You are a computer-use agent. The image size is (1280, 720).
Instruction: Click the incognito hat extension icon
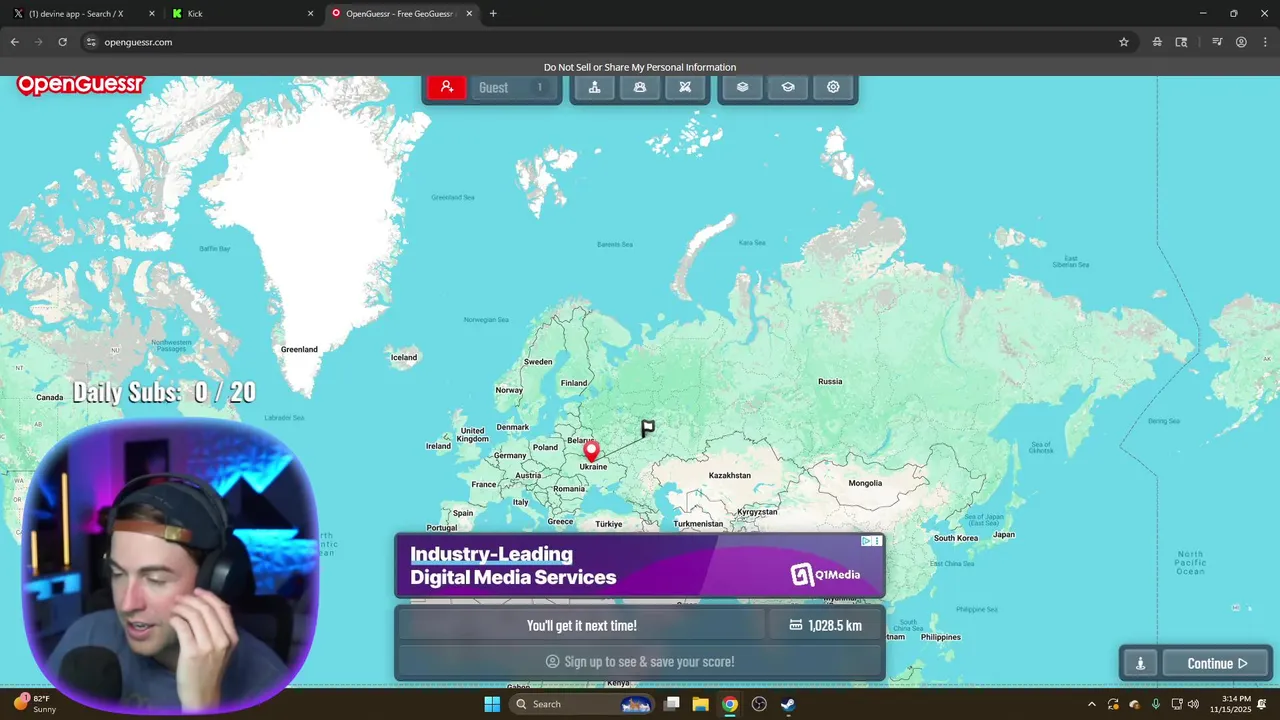[1157, 42]
